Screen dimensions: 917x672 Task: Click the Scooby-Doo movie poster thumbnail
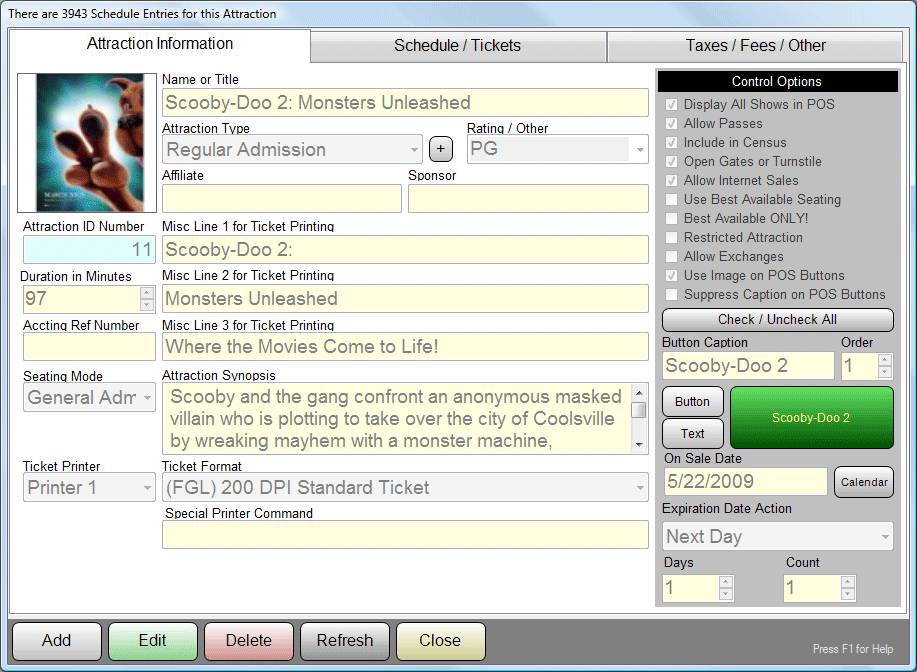click(x=87, y=143)
